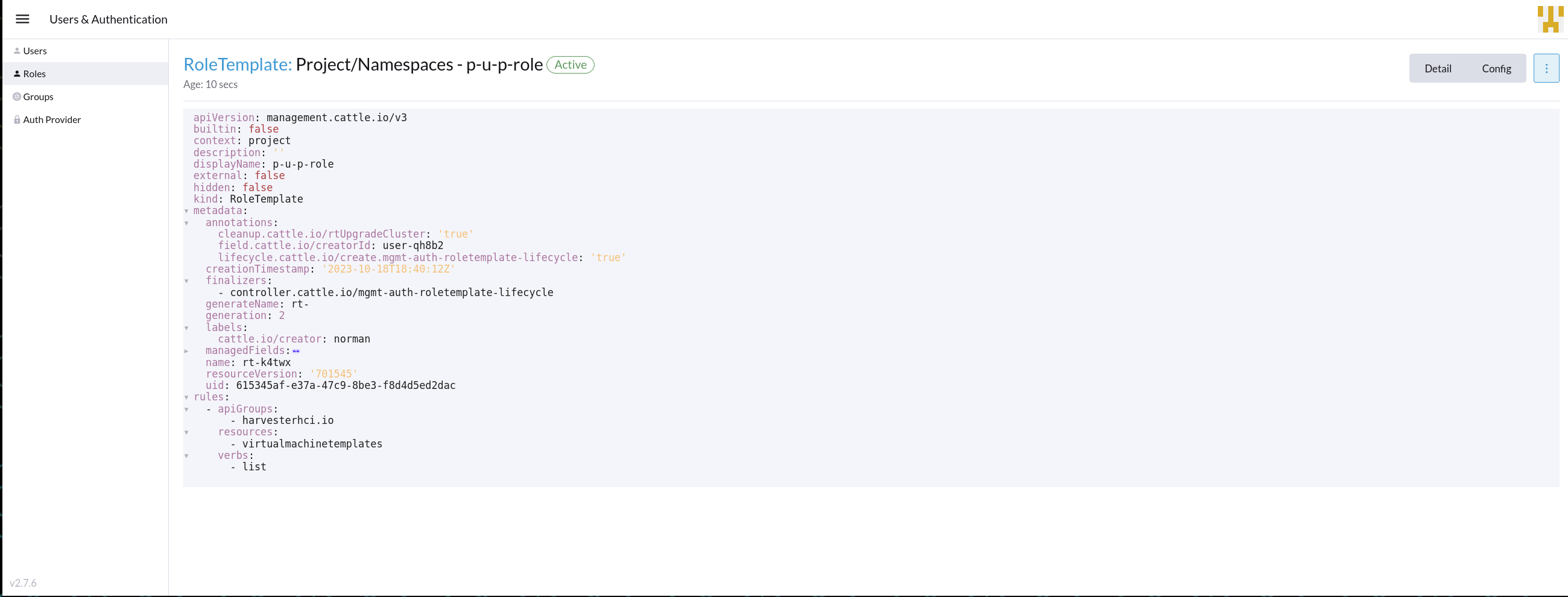This screenshot has height=597, width=1568.
Task: Collapse the annotations section
Action: (186, 223)
